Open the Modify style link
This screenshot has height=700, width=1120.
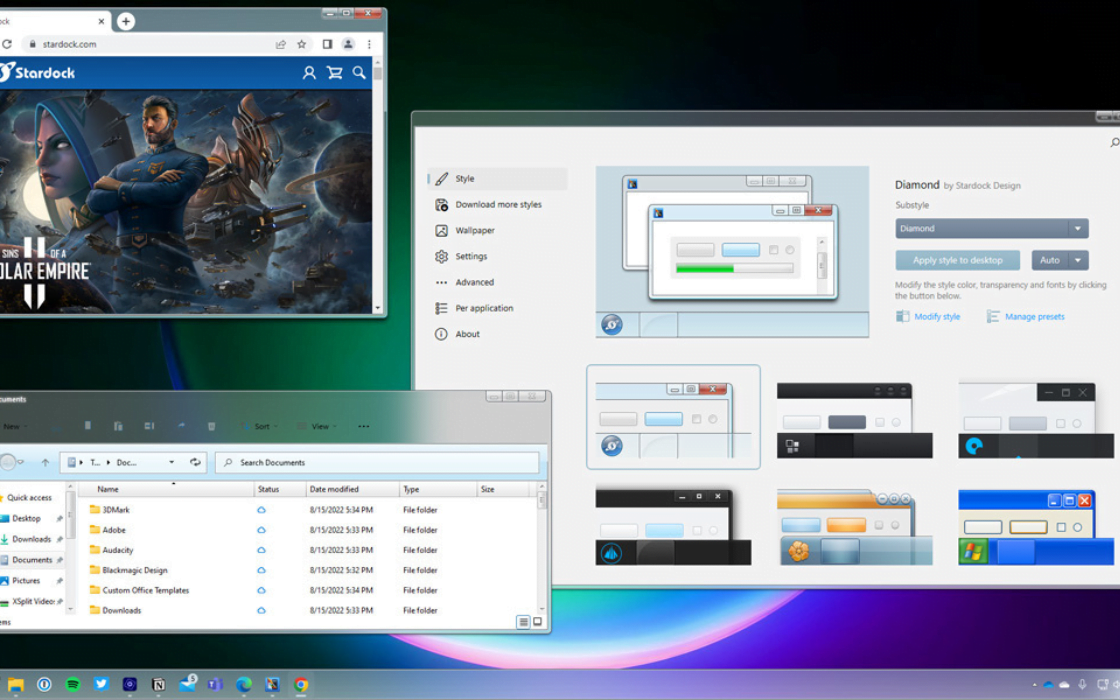[x=937, y=317]
